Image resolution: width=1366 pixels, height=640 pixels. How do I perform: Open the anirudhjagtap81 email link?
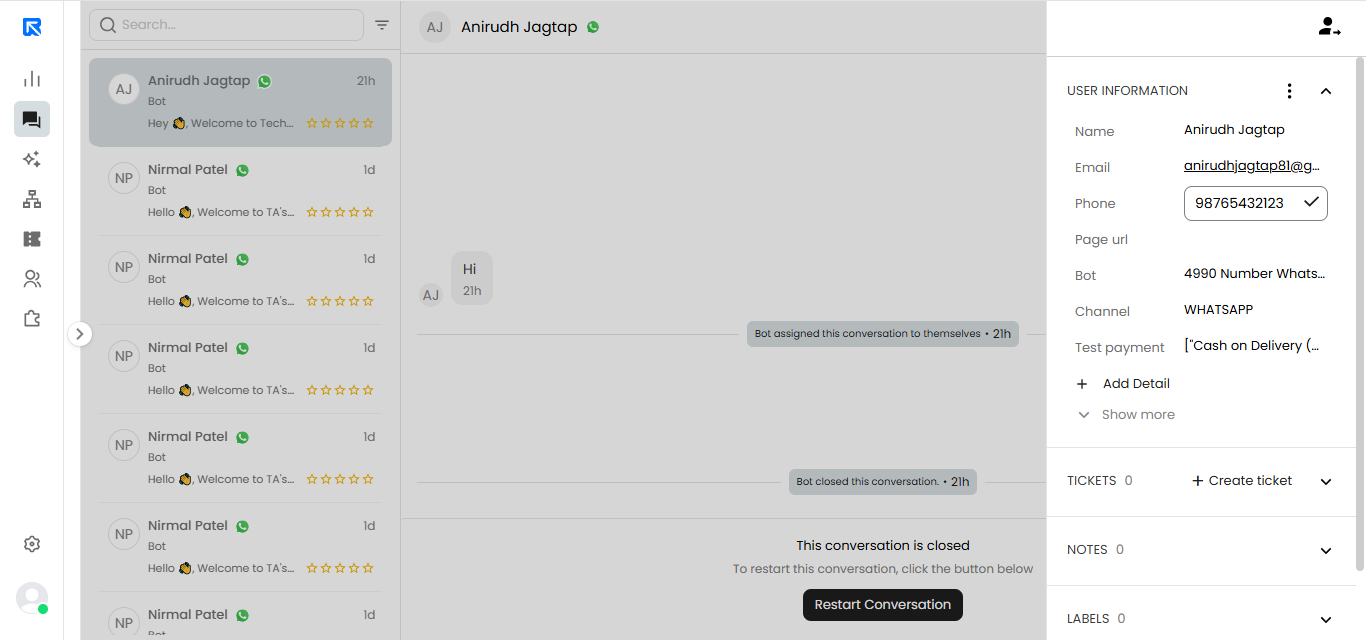(1252, 166)
